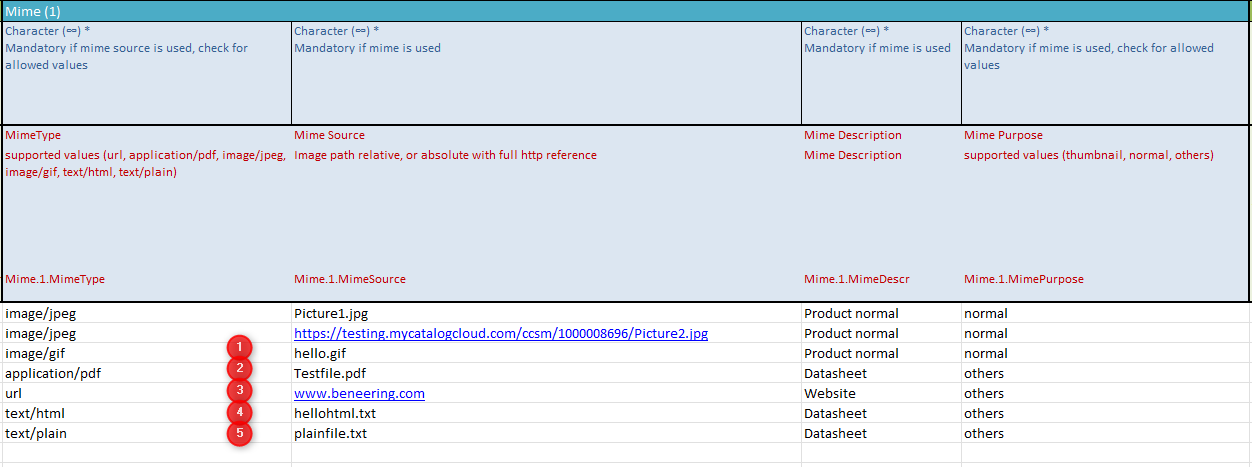Click red callout marker number 5

(x=239, y=433)
